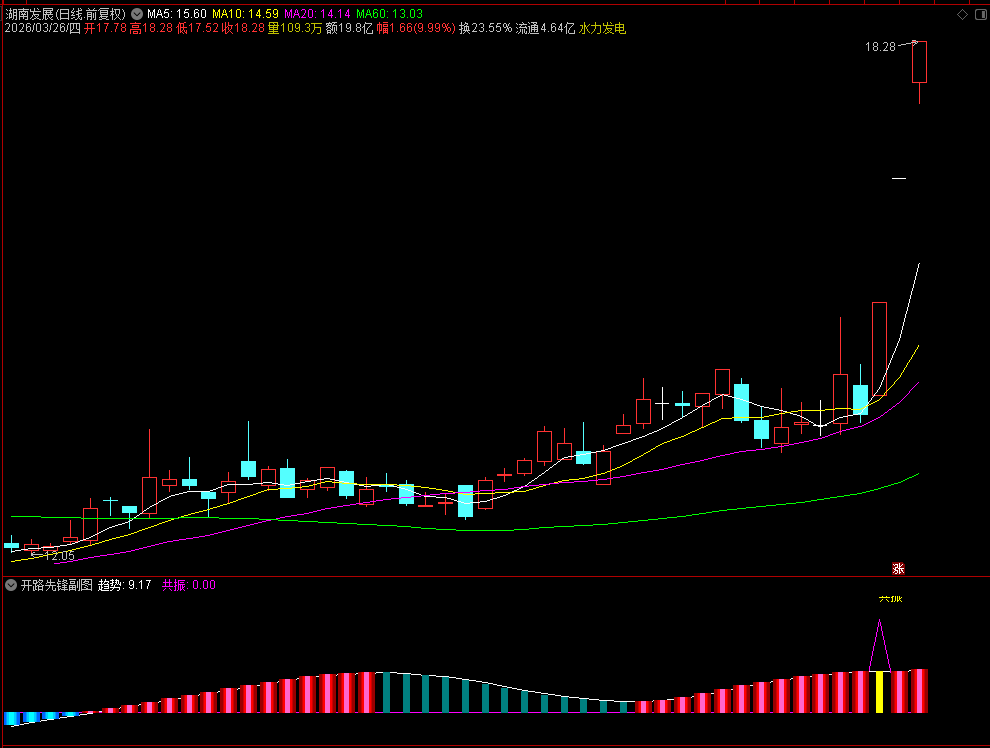Image resolution: width=990 pixels, height=748 pixels.
Task: Click the 量109.3万 volume value
Action: (x=295, y=28)
